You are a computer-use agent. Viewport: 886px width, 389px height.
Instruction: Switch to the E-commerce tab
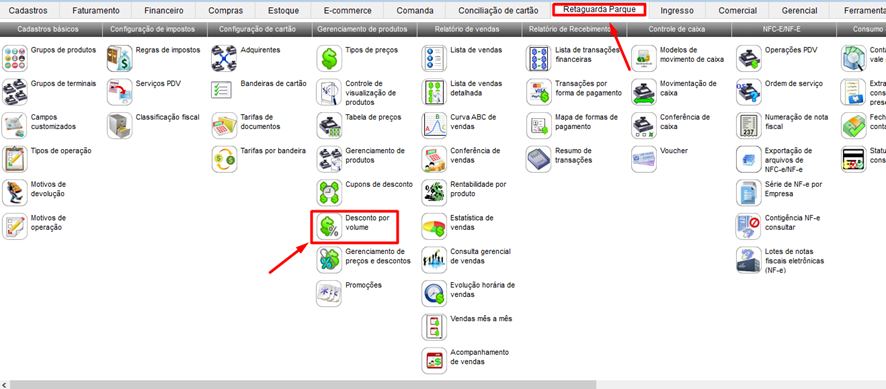coord(348,11)
